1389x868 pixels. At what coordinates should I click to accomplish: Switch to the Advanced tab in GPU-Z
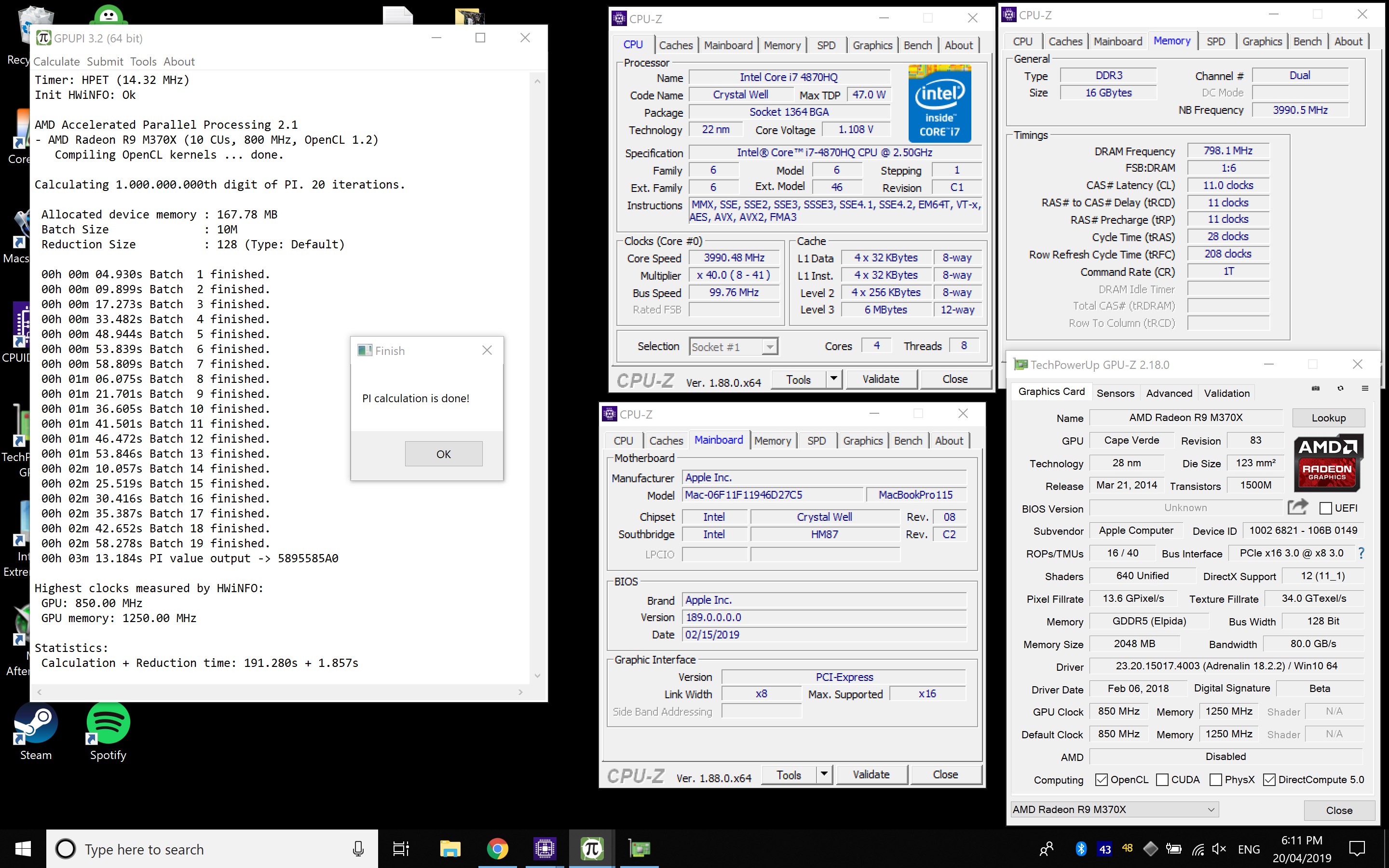pyautogui.click(x=1169, y=393)
